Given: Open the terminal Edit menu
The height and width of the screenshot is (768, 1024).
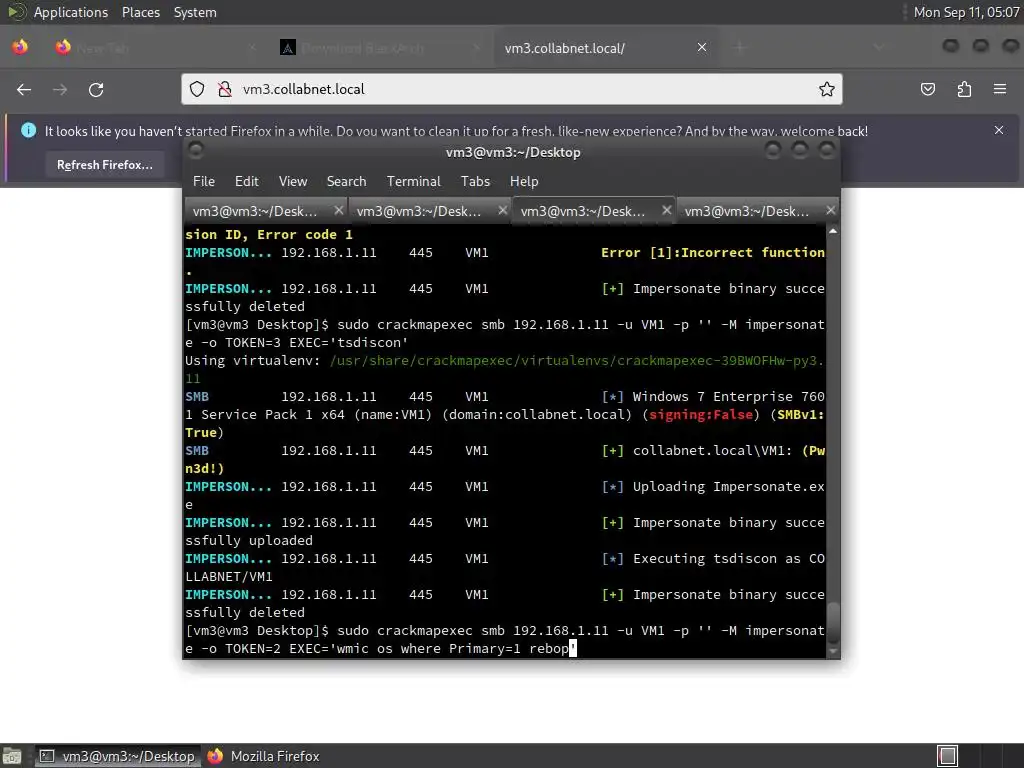Looking at the screenshot, I should [x=247, y=182].
